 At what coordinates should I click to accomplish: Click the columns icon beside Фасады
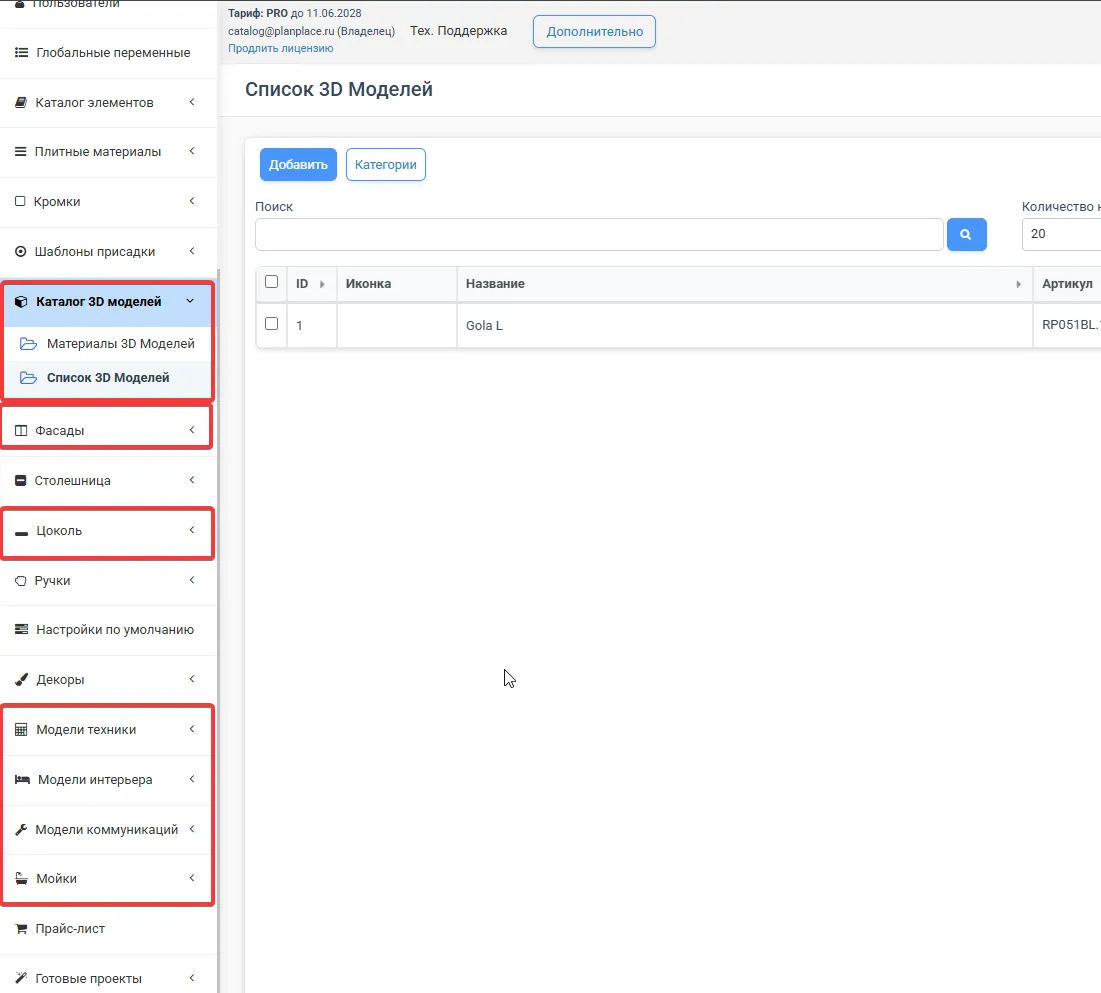tap(21, 430)
